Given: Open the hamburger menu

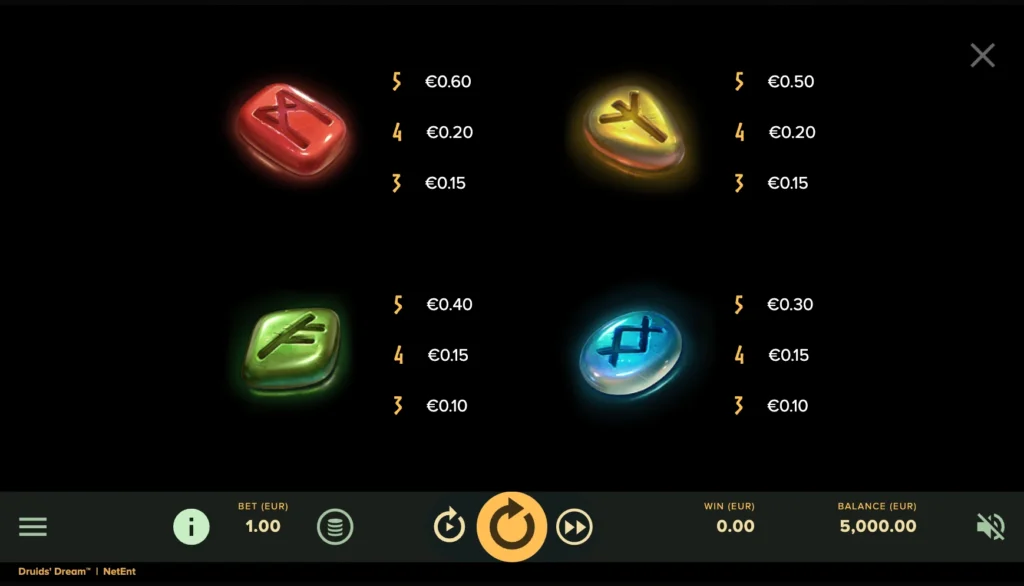Looking at the screenshot, I should (x=33, y=527).
